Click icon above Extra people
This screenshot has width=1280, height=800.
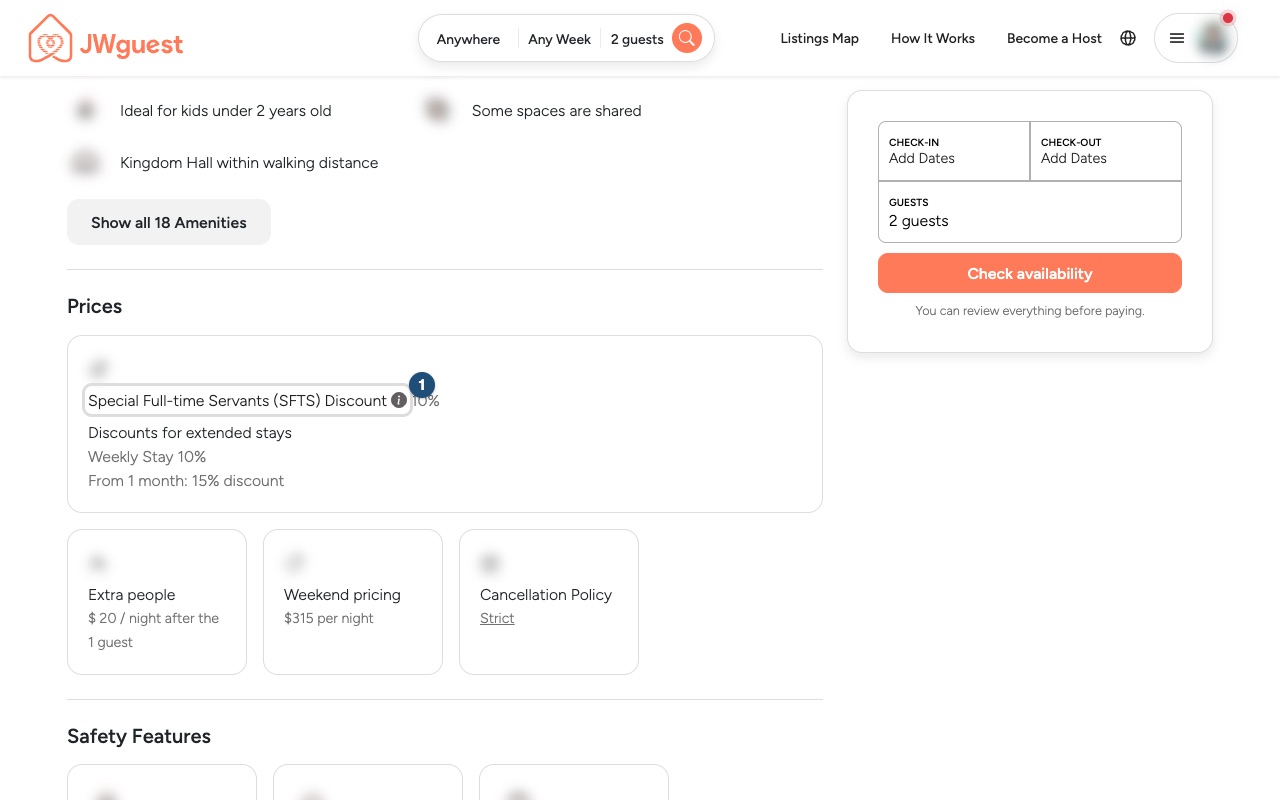click(x=98, y=563)
